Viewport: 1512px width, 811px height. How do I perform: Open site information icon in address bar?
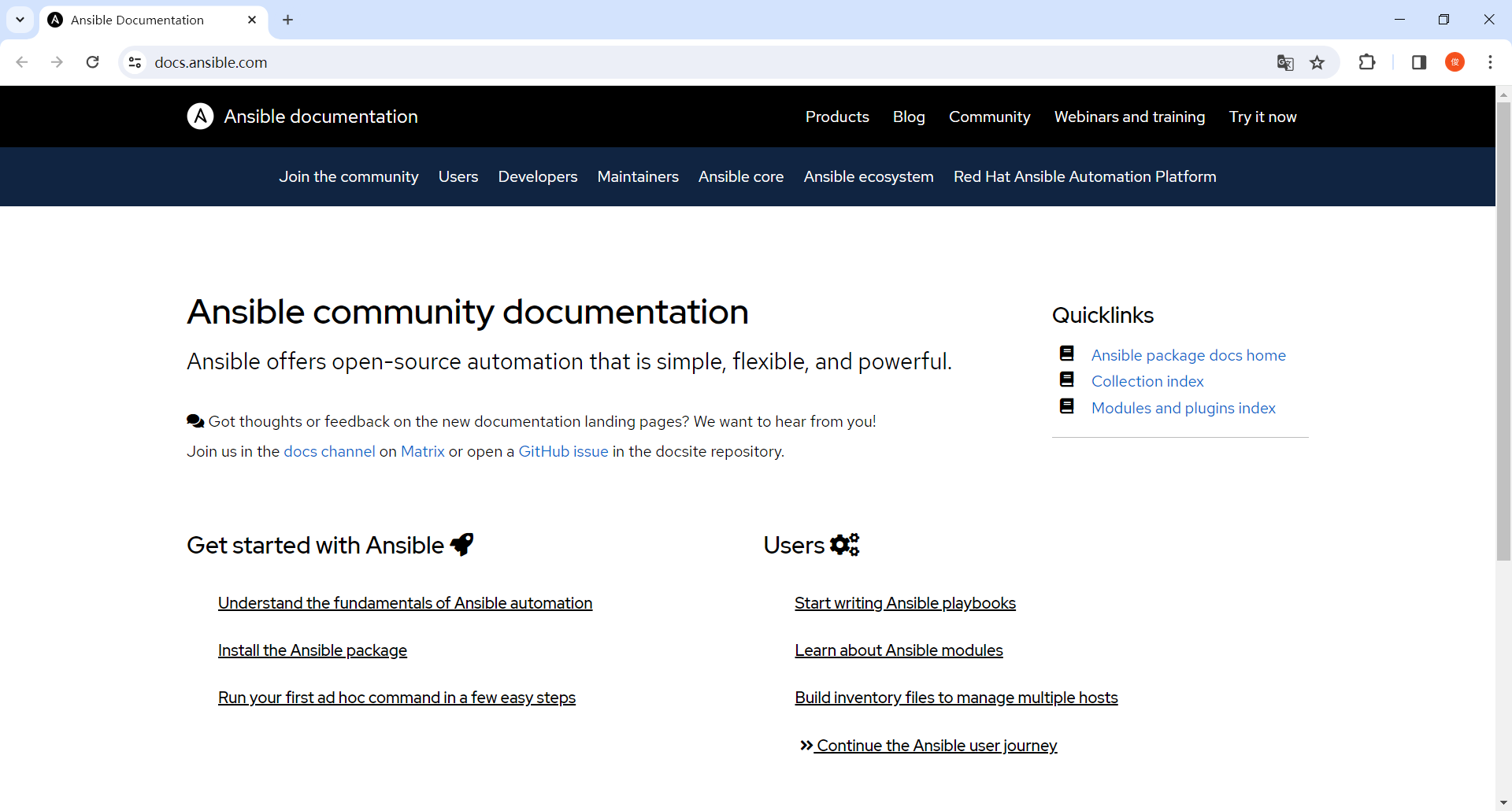[135, 62]
